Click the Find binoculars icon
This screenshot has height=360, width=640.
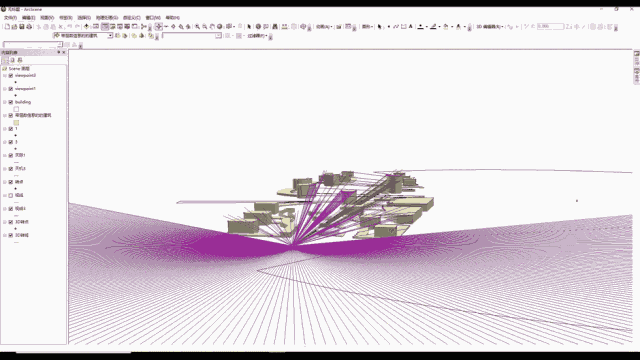pos(275,27)
